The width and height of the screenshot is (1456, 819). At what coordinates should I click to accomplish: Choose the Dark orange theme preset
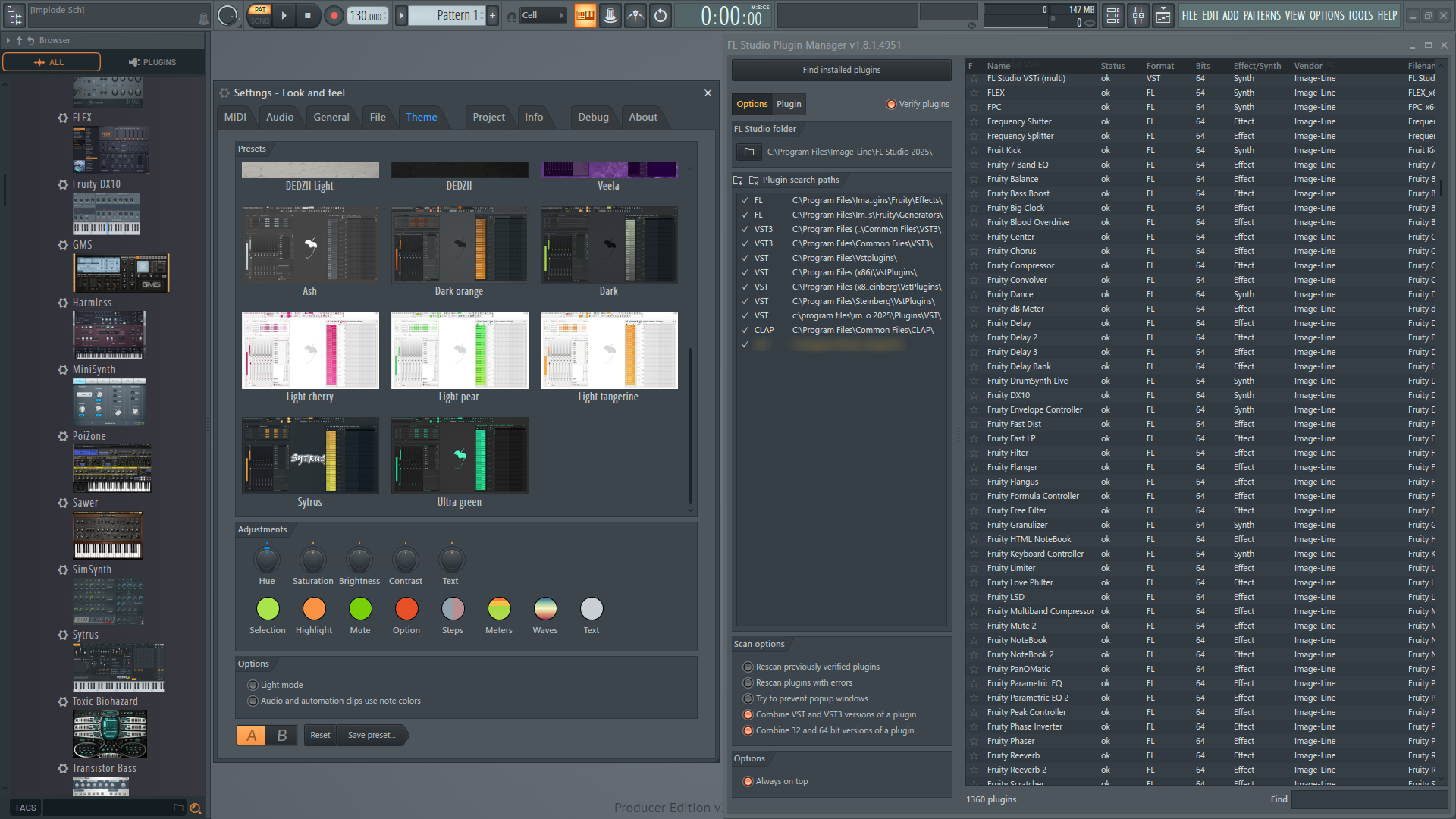tap(459, 252)
